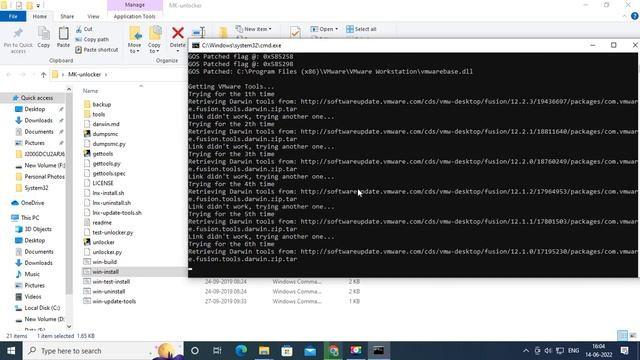Open File Explorer from taskbar
This screenshot has width=640, height=360.
(x=264, y=351)
